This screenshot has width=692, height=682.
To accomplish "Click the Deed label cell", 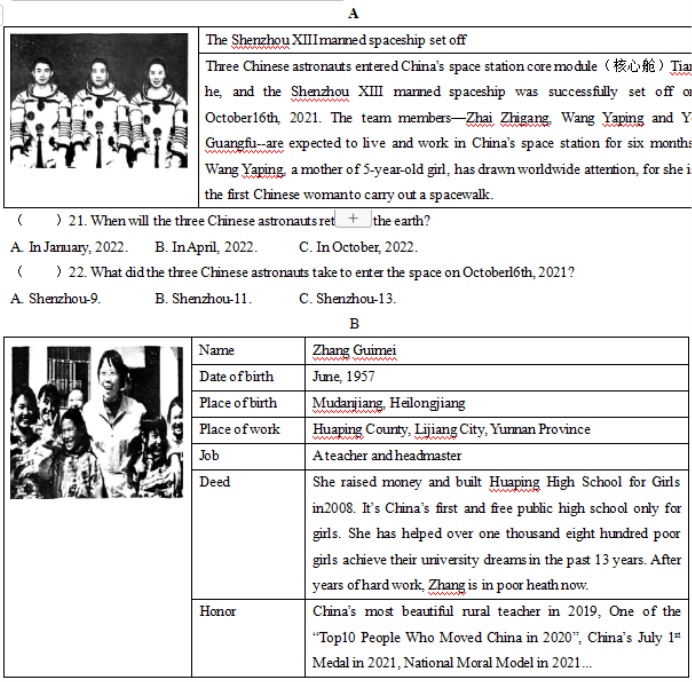I will (215, 482).
